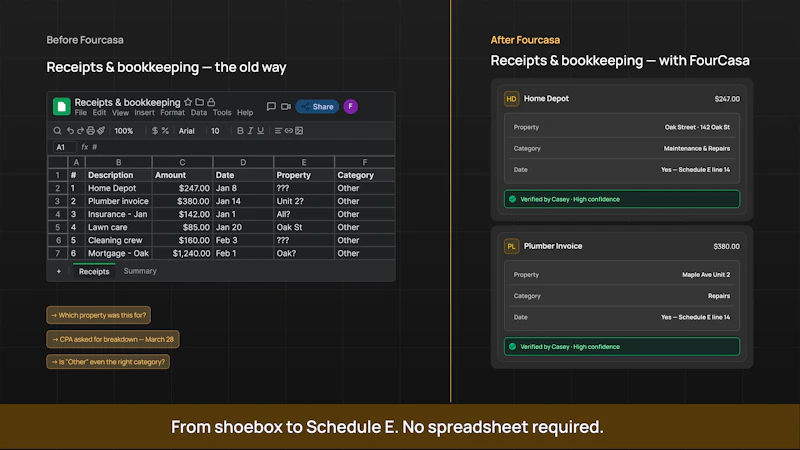Toggle bold formatting

240,131
